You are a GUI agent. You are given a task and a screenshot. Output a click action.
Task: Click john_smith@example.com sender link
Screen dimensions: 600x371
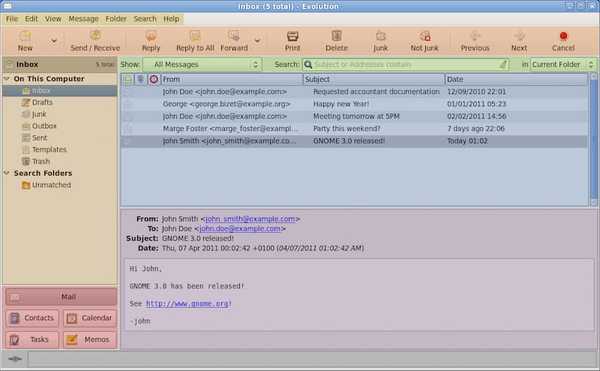pyautogui.click(x=250, y=219)
